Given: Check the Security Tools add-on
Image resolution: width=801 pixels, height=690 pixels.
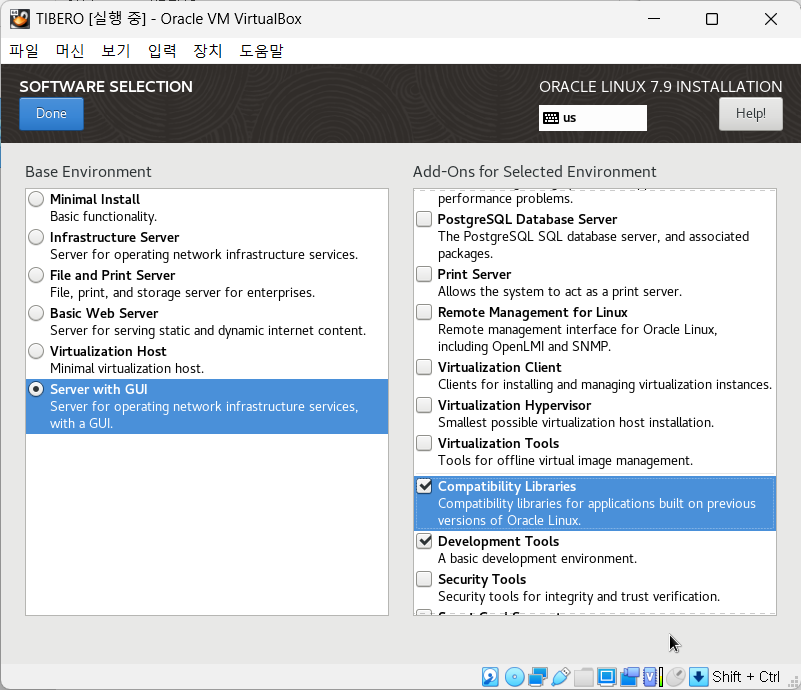Looking at the screenshot, I should (424, 579).
